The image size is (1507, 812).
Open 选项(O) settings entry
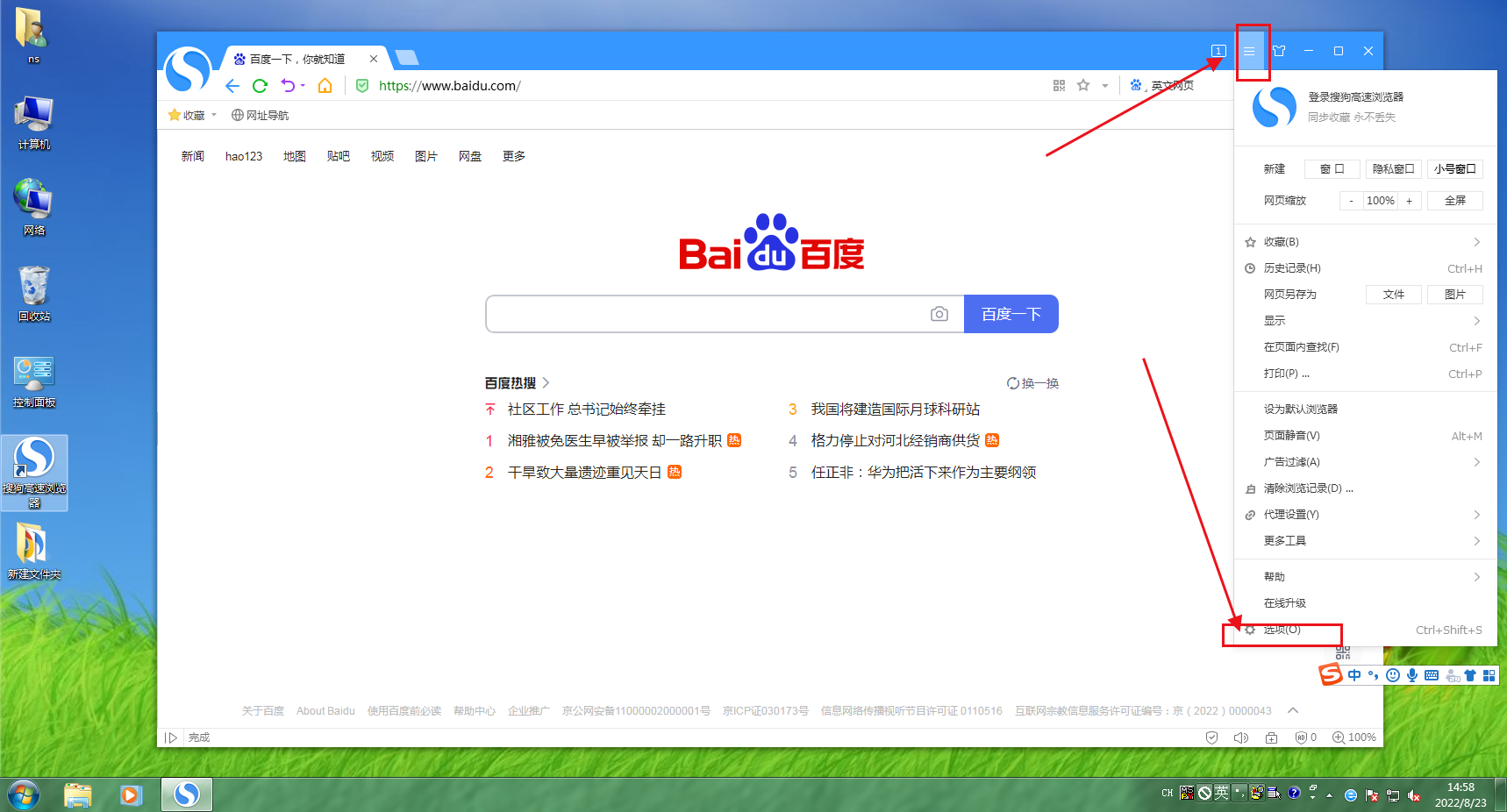[1365, 630]
